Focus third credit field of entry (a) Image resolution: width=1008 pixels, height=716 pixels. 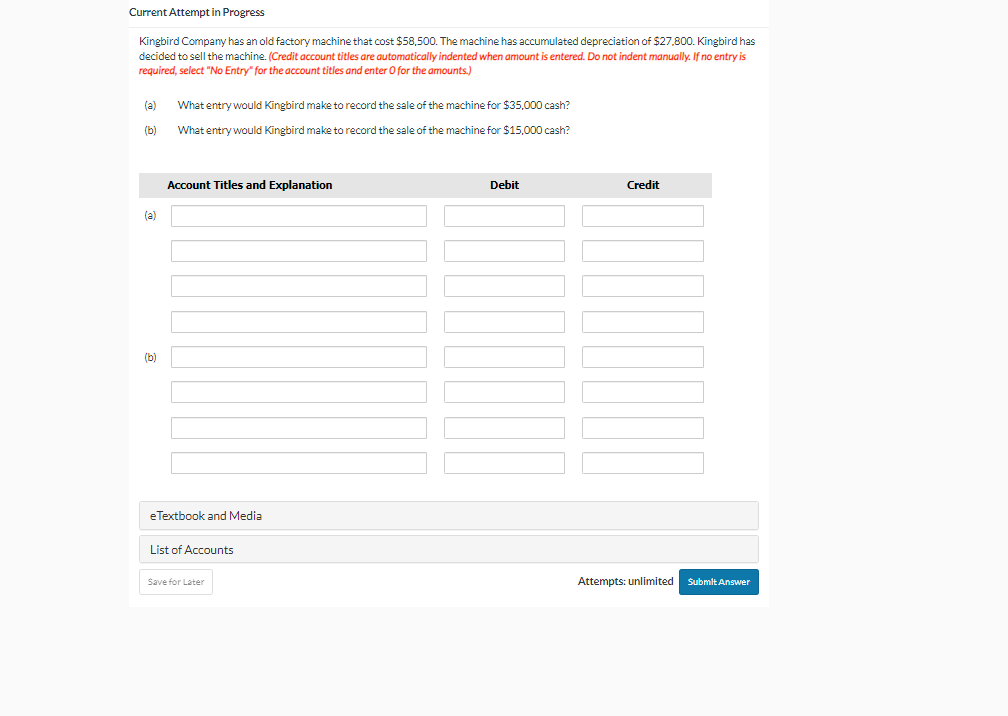[643, 286]
